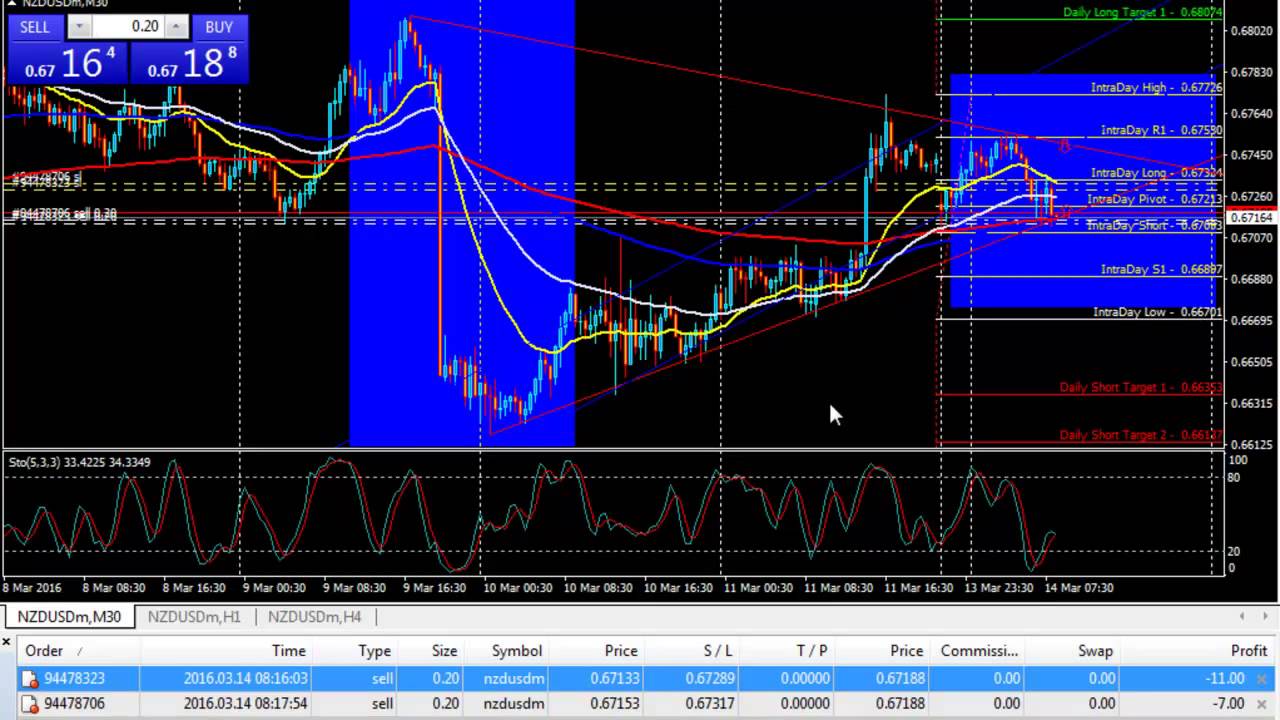Click the order icon beside 94478323
The height and width of the screenshot is (720, 1280).
pyautogui.click(x=32, y=678)
